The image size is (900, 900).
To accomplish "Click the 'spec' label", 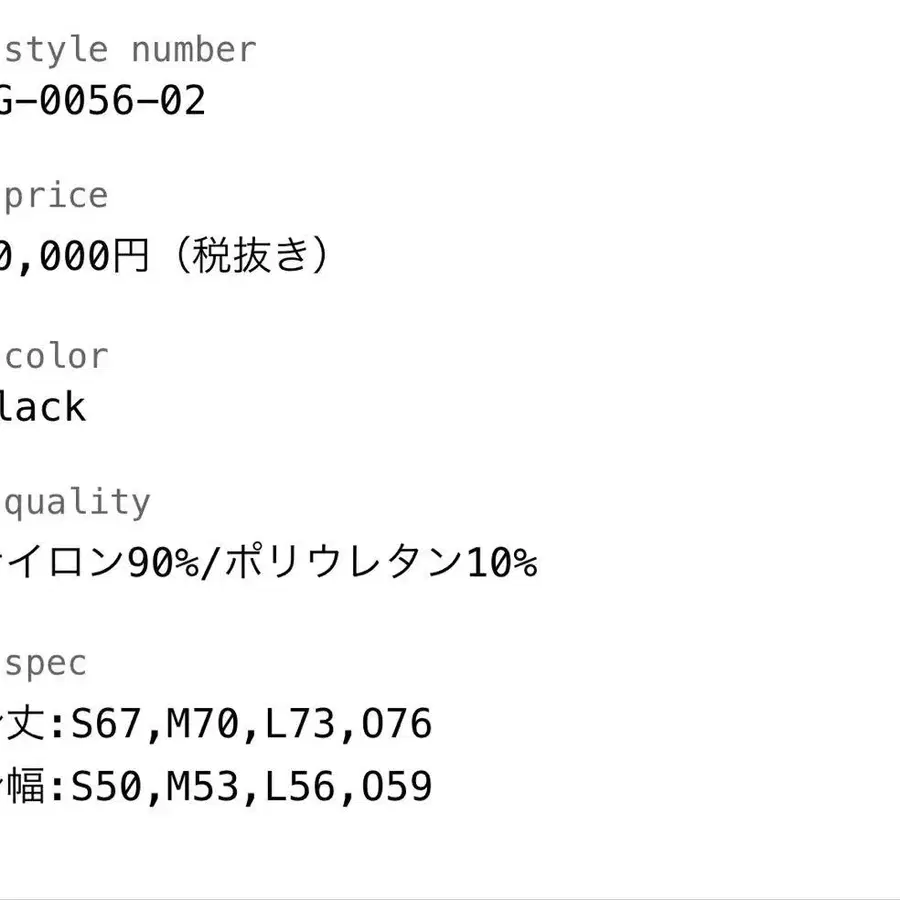I will 45,664.
